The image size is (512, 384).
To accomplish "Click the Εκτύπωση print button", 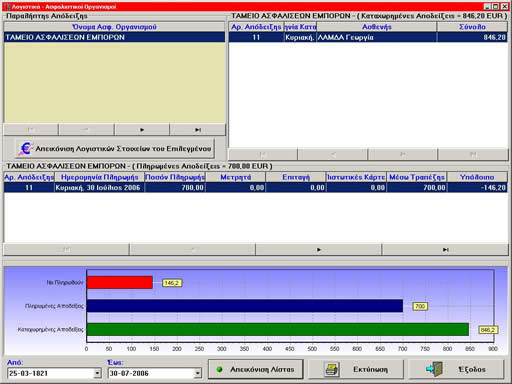I will (x=356, y=369).
